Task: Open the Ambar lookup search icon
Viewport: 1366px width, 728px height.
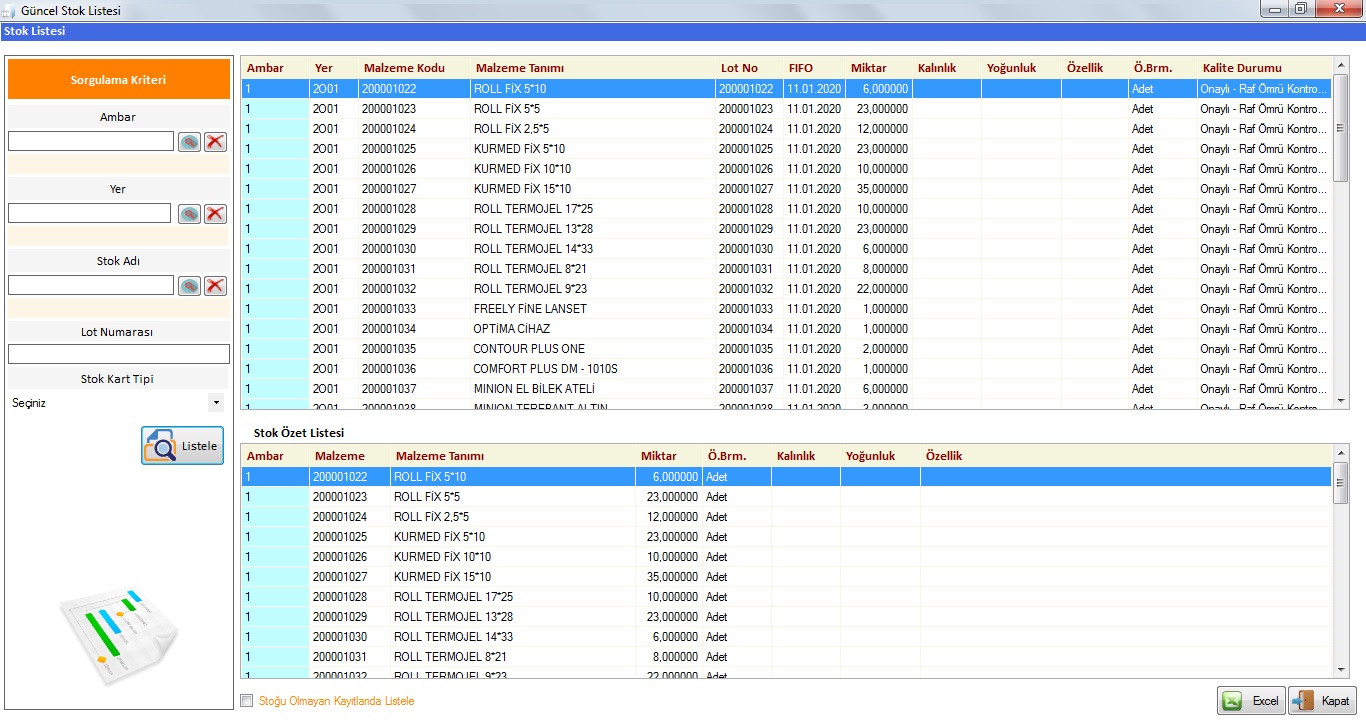Action: (190, 142)
